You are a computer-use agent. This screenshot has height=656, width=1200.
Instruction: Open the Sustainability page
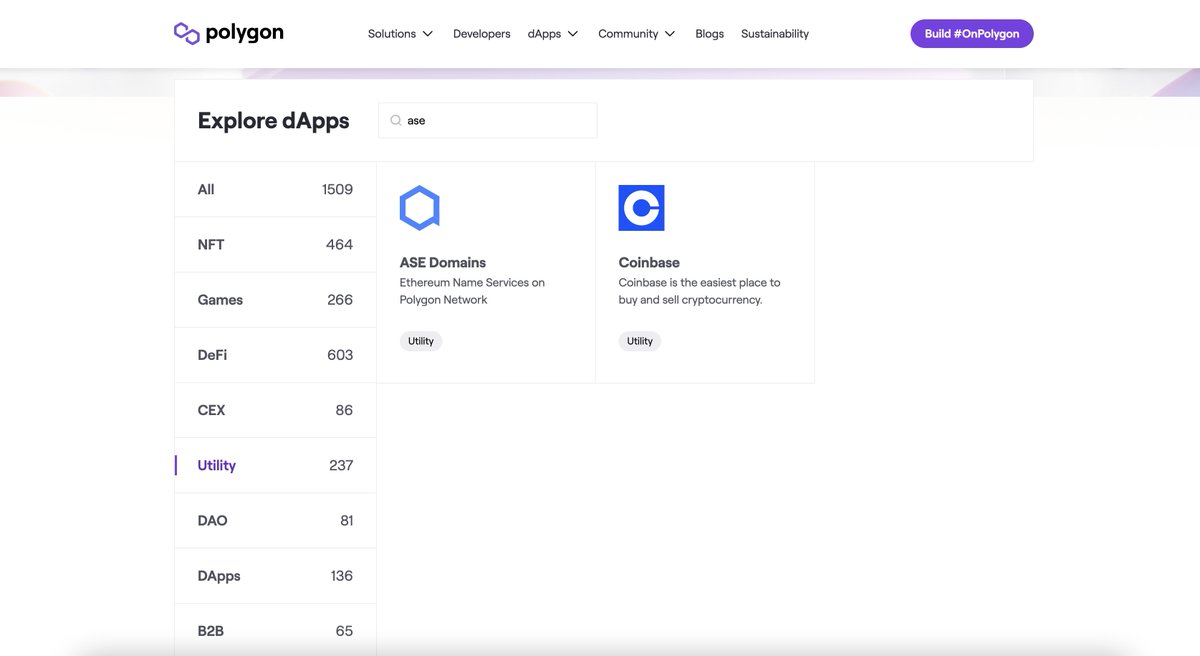(x=775, y=34)
